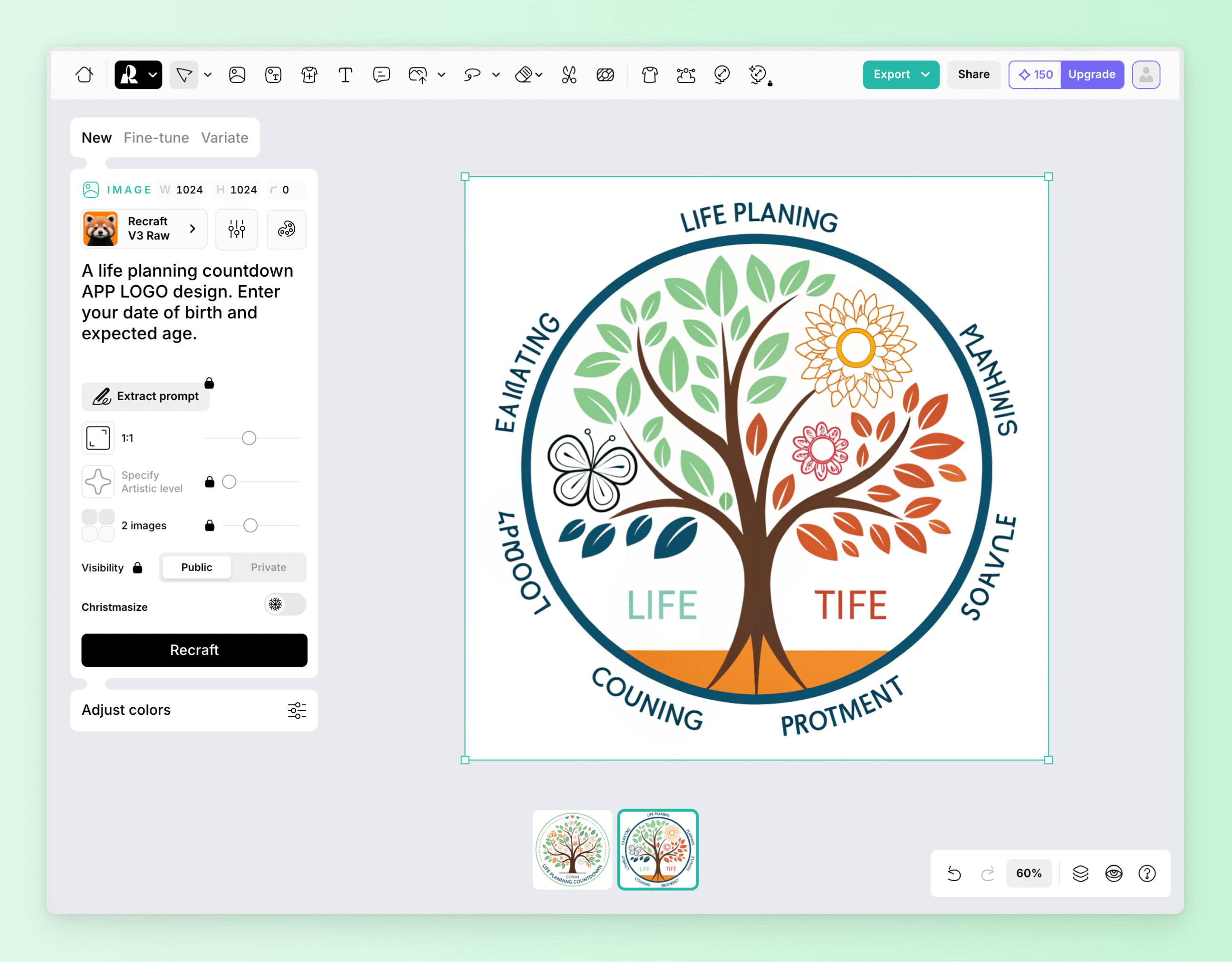The image size is (1232, 962).
Task: Set visibility to Private
Action: 268,567
